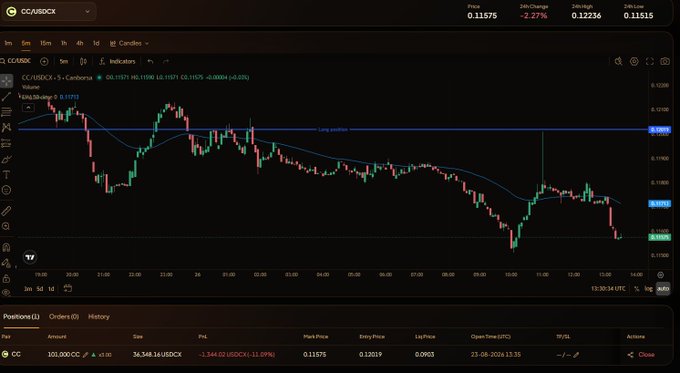Switch to the 15m timeframe
This screenshot has height=373, width=680.
46,43
